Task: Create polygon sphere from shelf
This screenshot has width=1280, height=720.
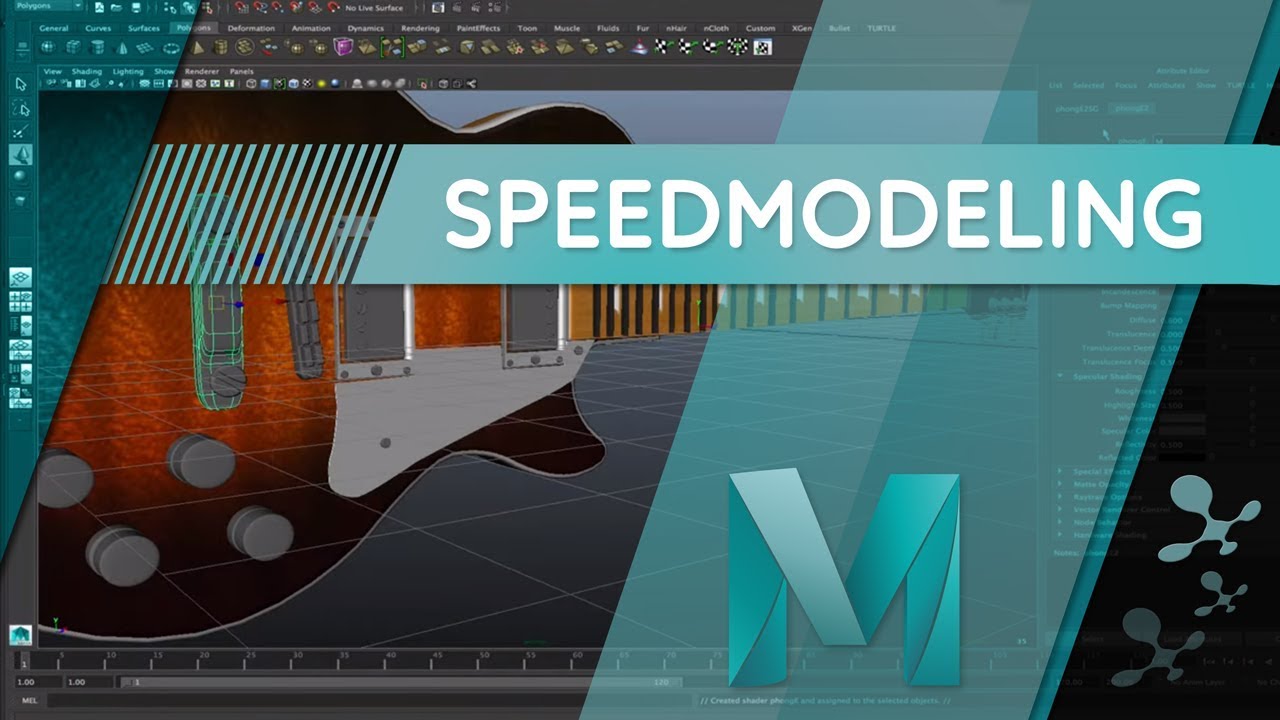Action: [x=49, y=47]
